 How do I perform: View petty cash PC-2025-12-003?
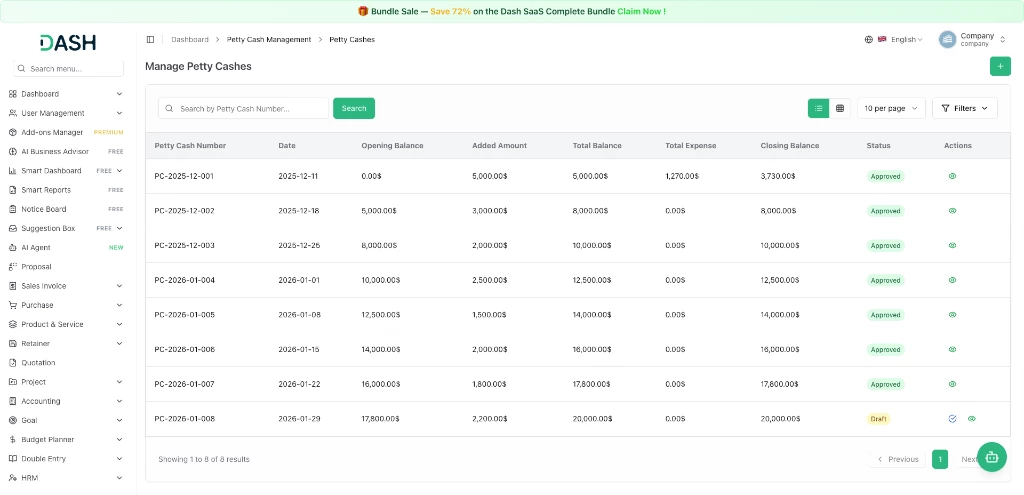point(952,246)
